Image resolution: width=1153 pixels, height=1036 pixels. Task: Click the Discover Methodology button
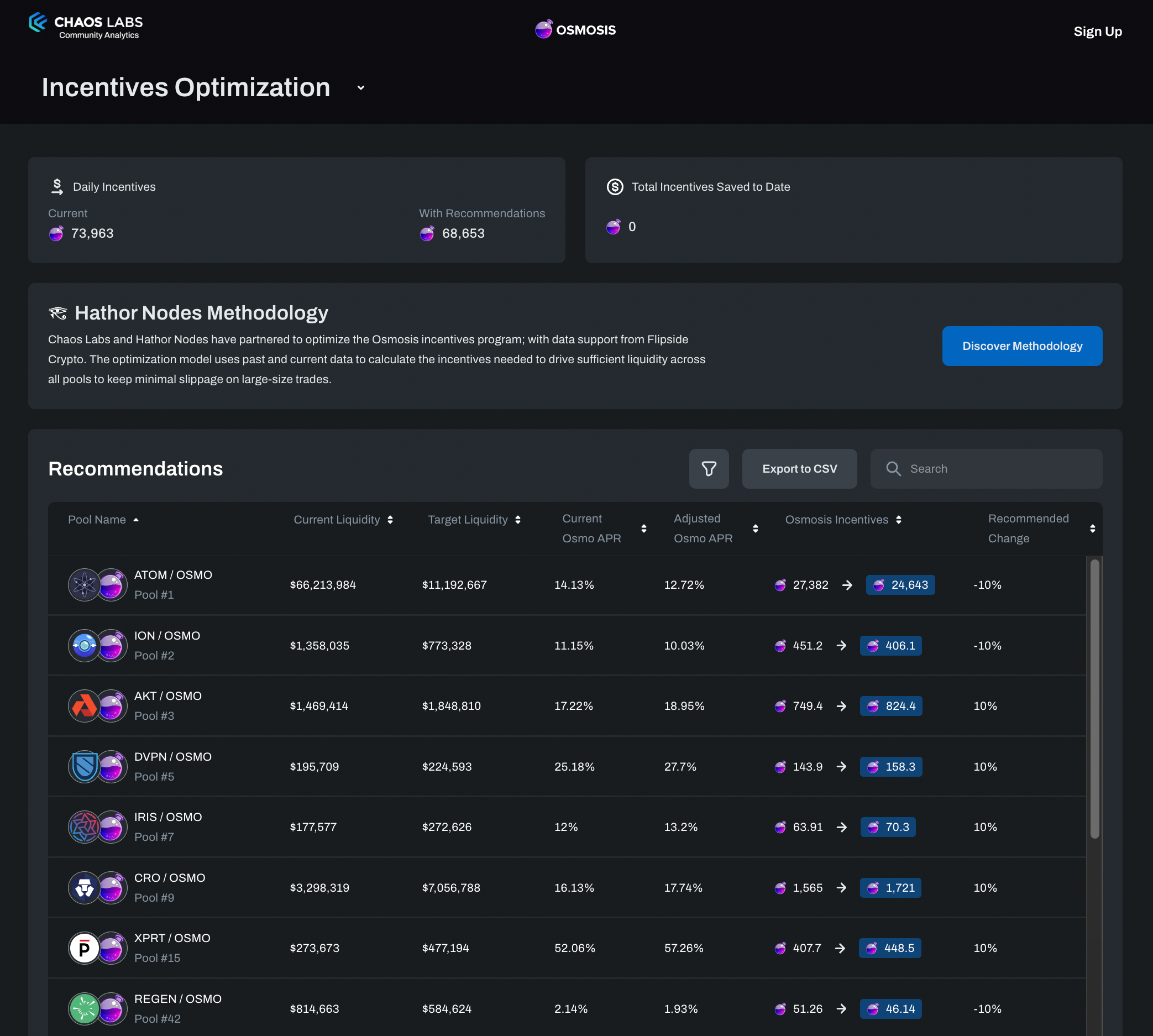click(1021, 346)
